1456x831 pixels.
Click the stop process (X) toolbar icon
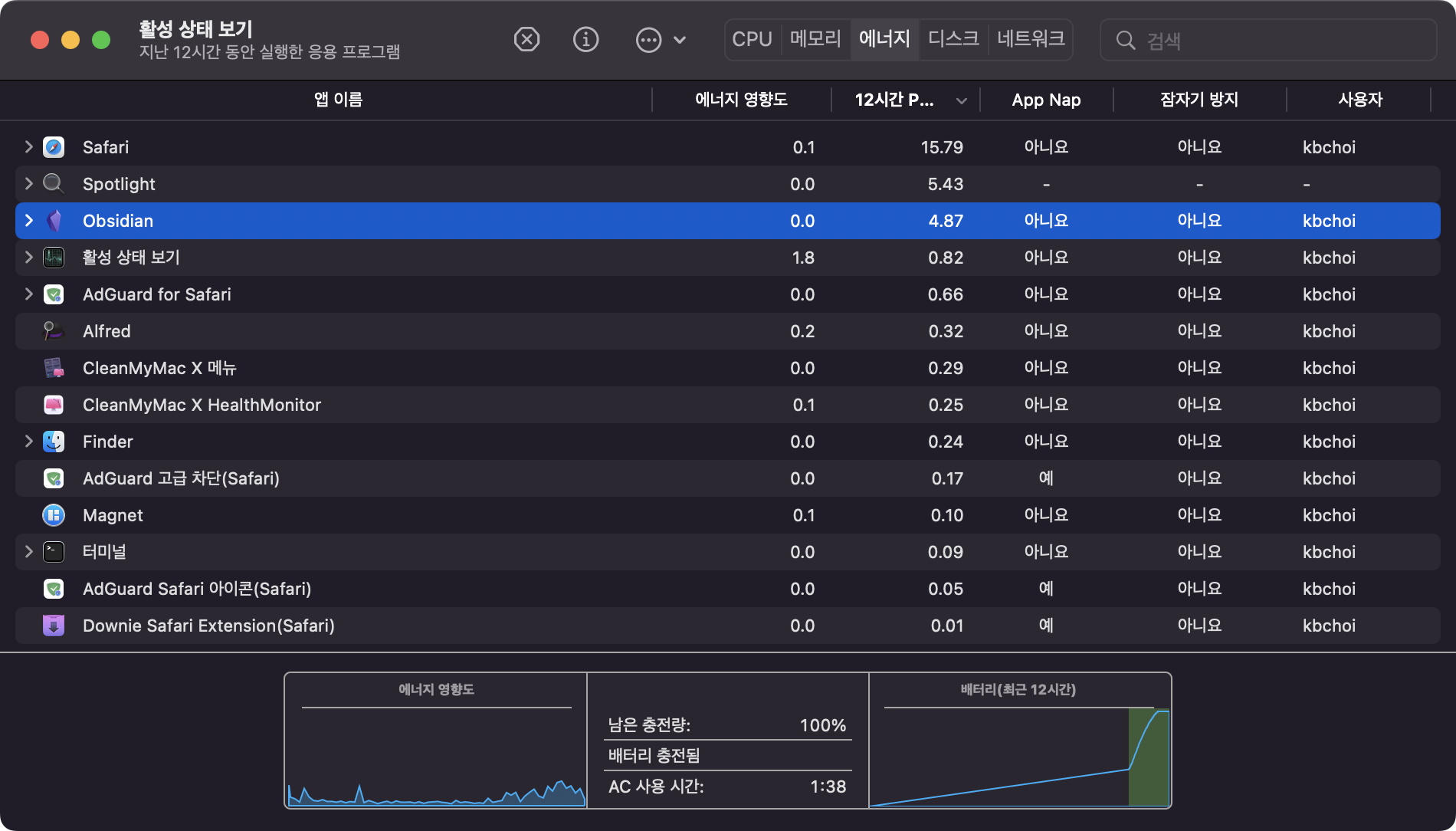526,39
